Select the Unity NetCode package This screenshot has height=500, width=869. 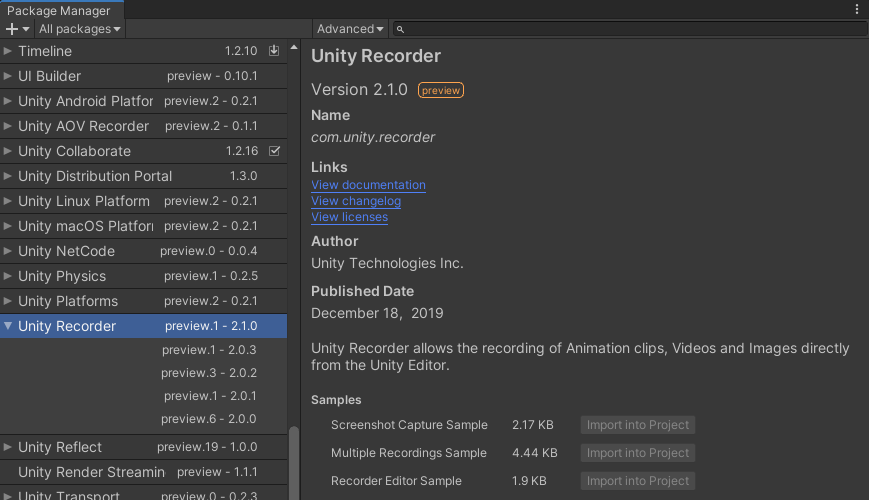tap(144, 251)
